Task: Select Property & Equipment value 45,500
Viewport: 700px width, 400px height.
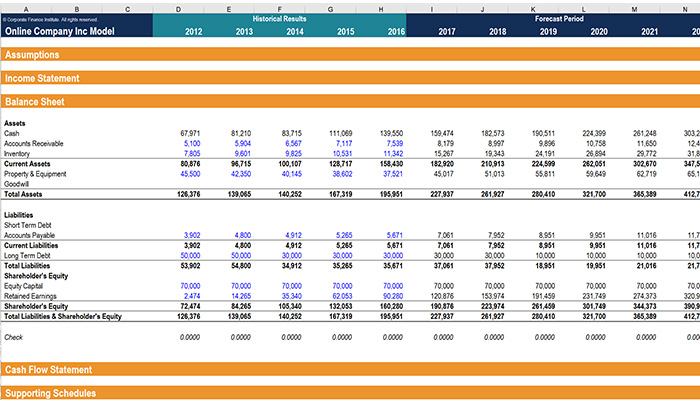Action: 190,174
